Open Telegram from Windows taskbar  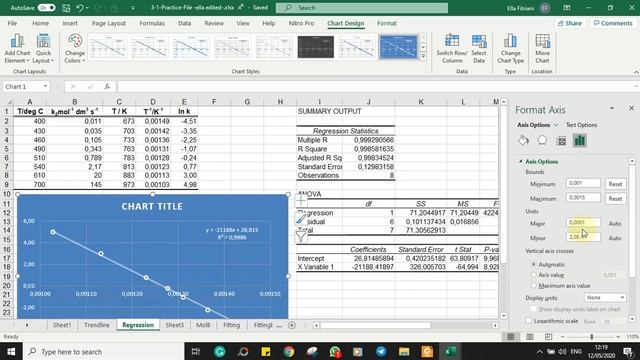pyautogui.click(x=381, y=351)
